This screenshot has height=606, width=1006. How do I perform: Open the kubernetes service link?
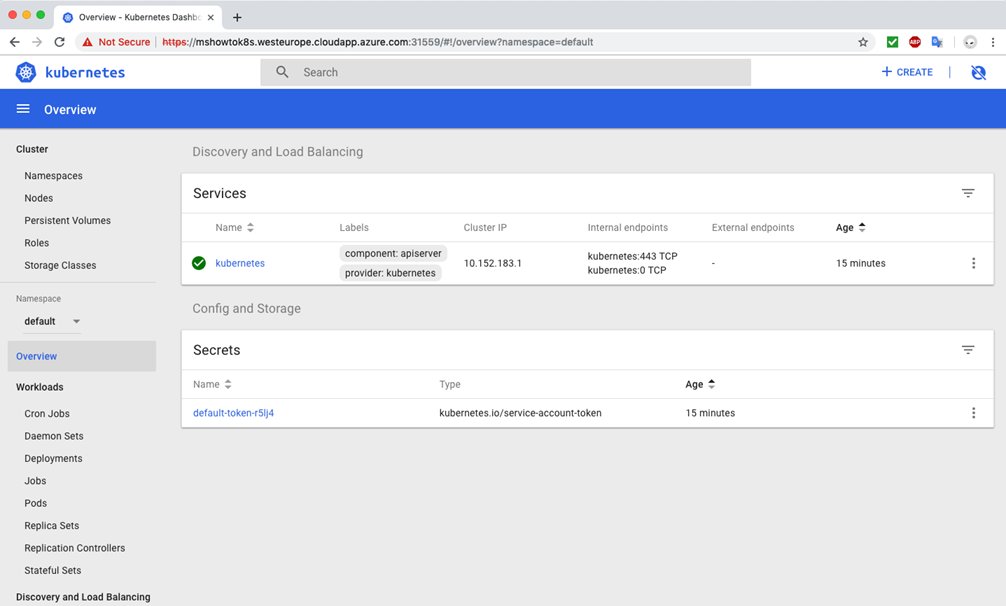240,263
